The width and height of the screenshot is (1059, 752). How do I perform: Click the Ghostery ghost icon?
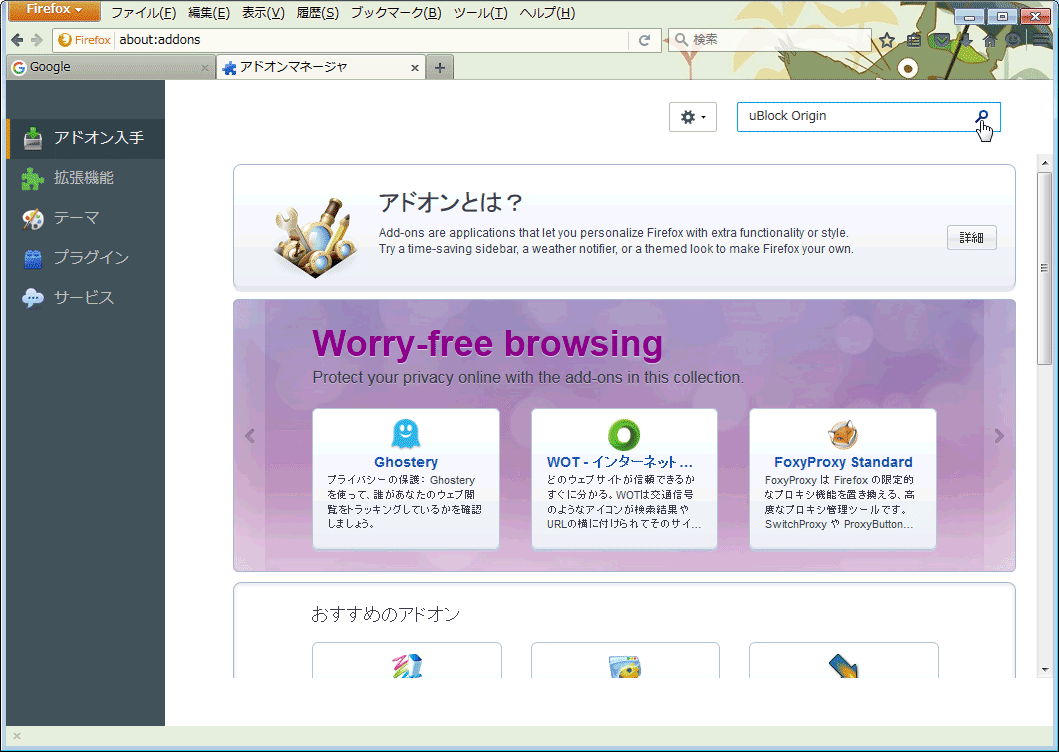405,434
